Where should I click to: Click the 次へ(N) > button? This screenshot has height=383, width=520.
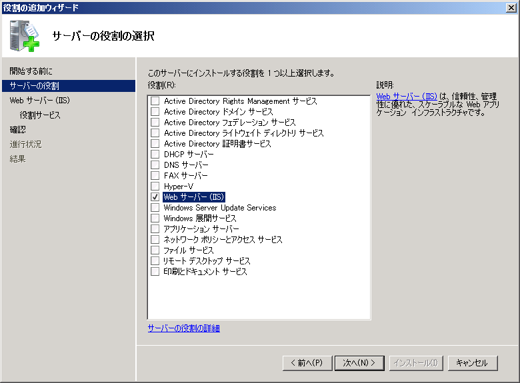coord(359,363)
